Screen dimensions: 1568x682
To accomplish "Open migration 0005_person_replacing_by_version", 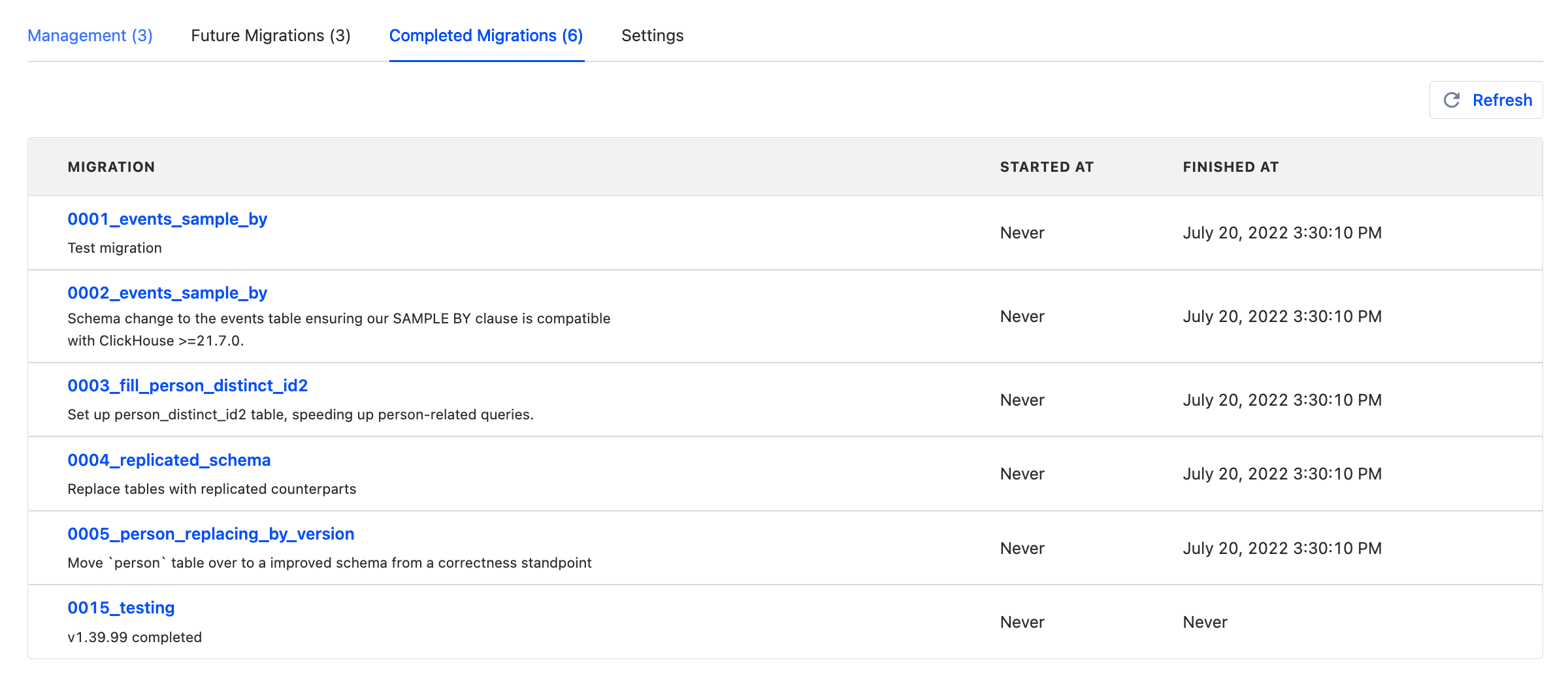I will 210,534.
